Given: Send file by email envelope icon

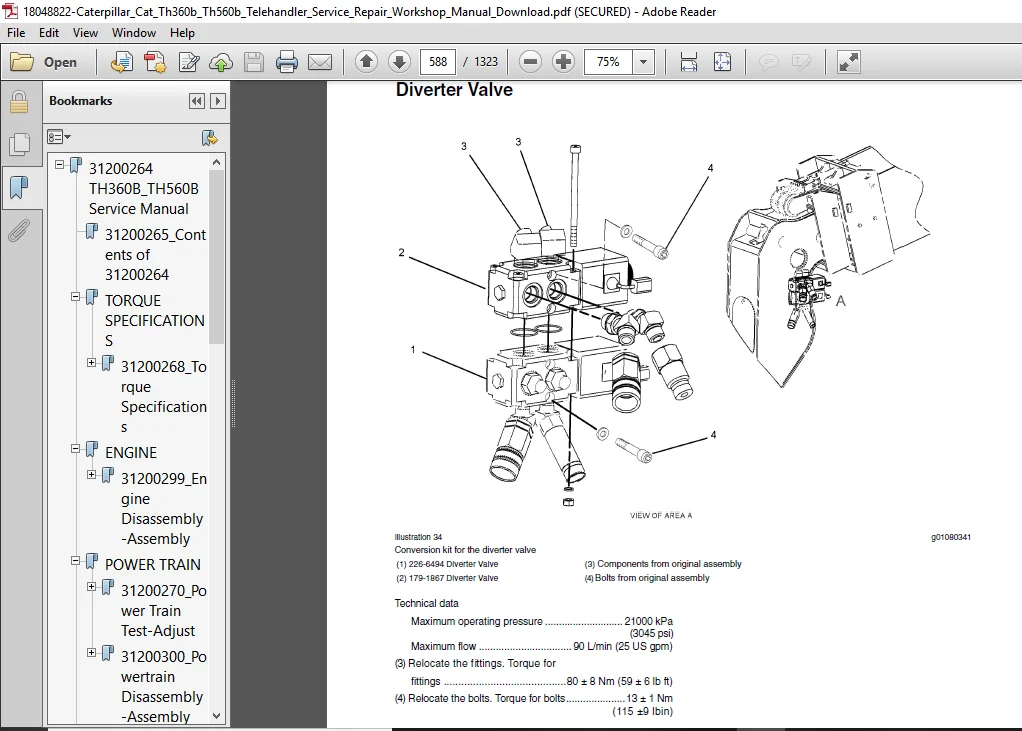Looking at the screenshot, I should click(x=319, y=62).
